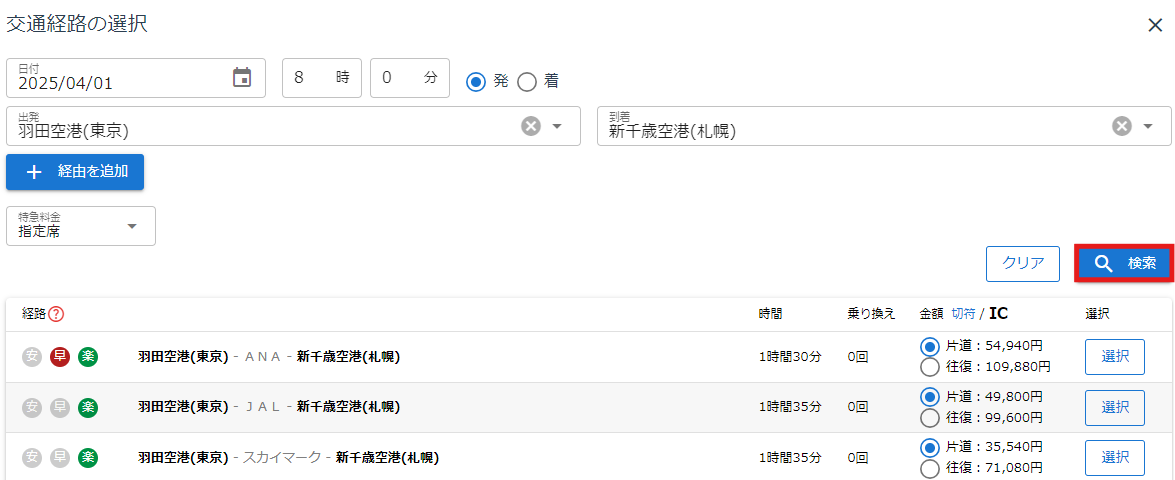Switch fare display to IC

[x=998, y=314]
